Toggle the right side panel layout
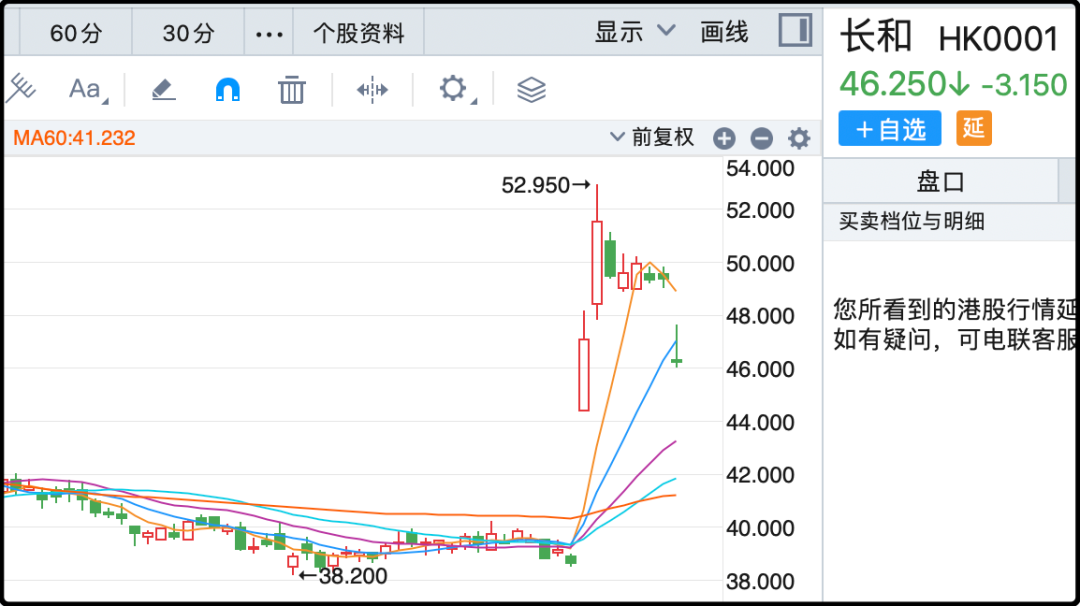Screen dimensions: 1080x606 click(x=795, y=31)
